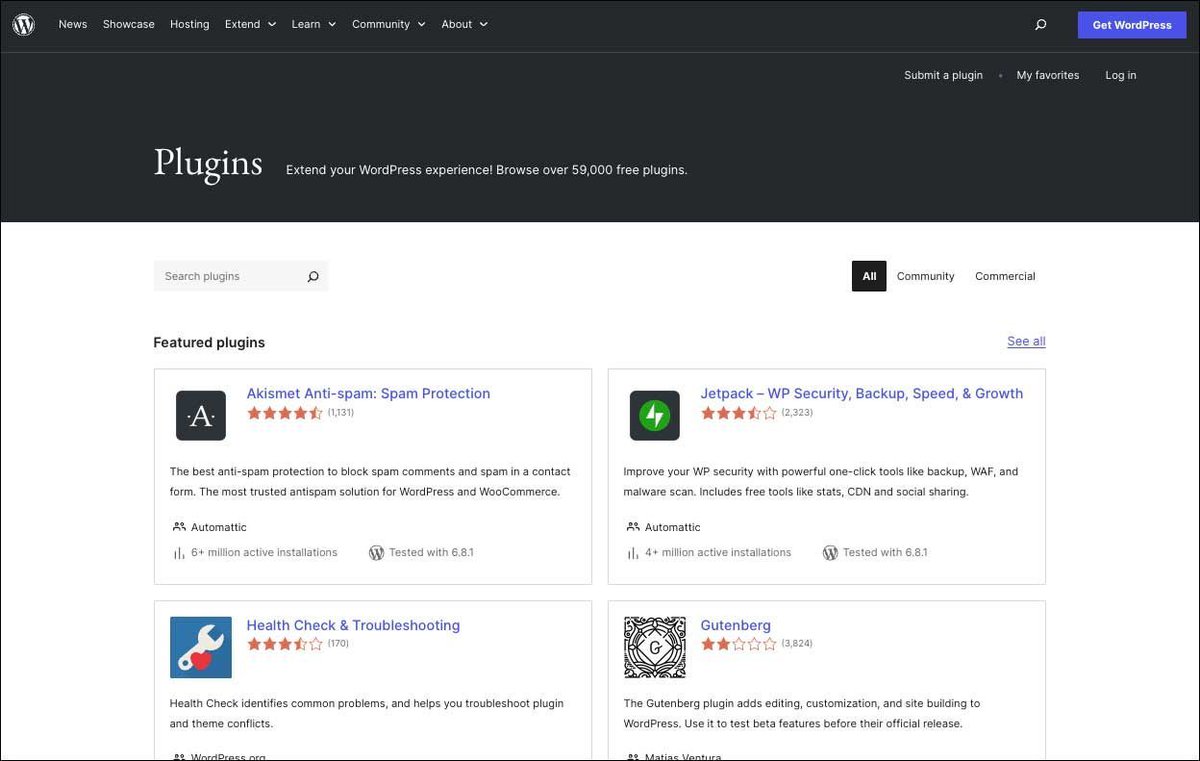
Task: Click the Jetpack star rating
Action: tap(739, 413)
